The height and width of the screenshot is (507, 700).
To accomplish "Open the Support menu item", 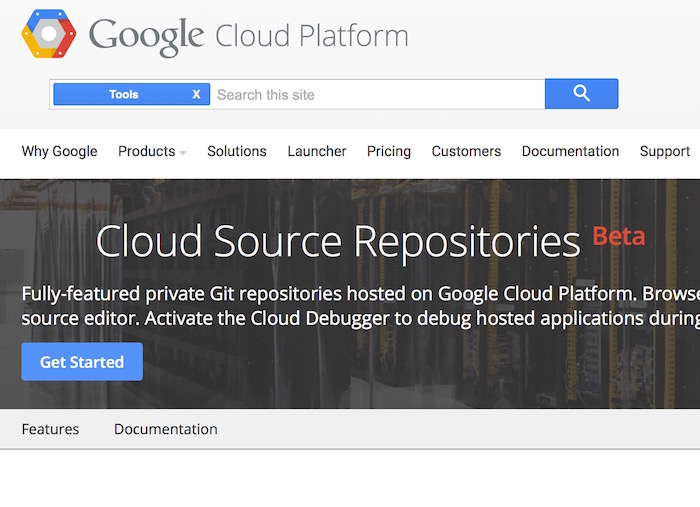I will click(x=665, y=151).
